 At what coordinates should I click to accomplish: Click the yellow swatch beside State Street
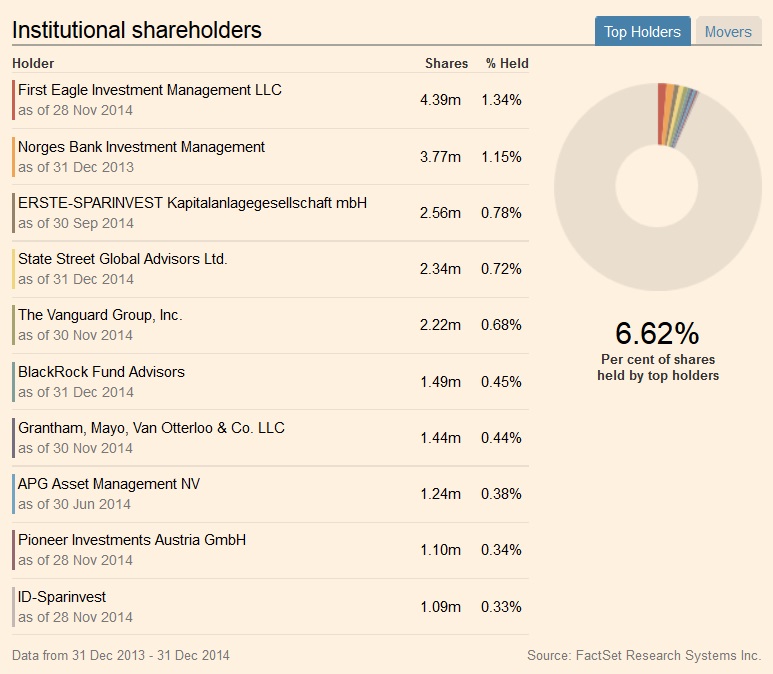(14, 269)
